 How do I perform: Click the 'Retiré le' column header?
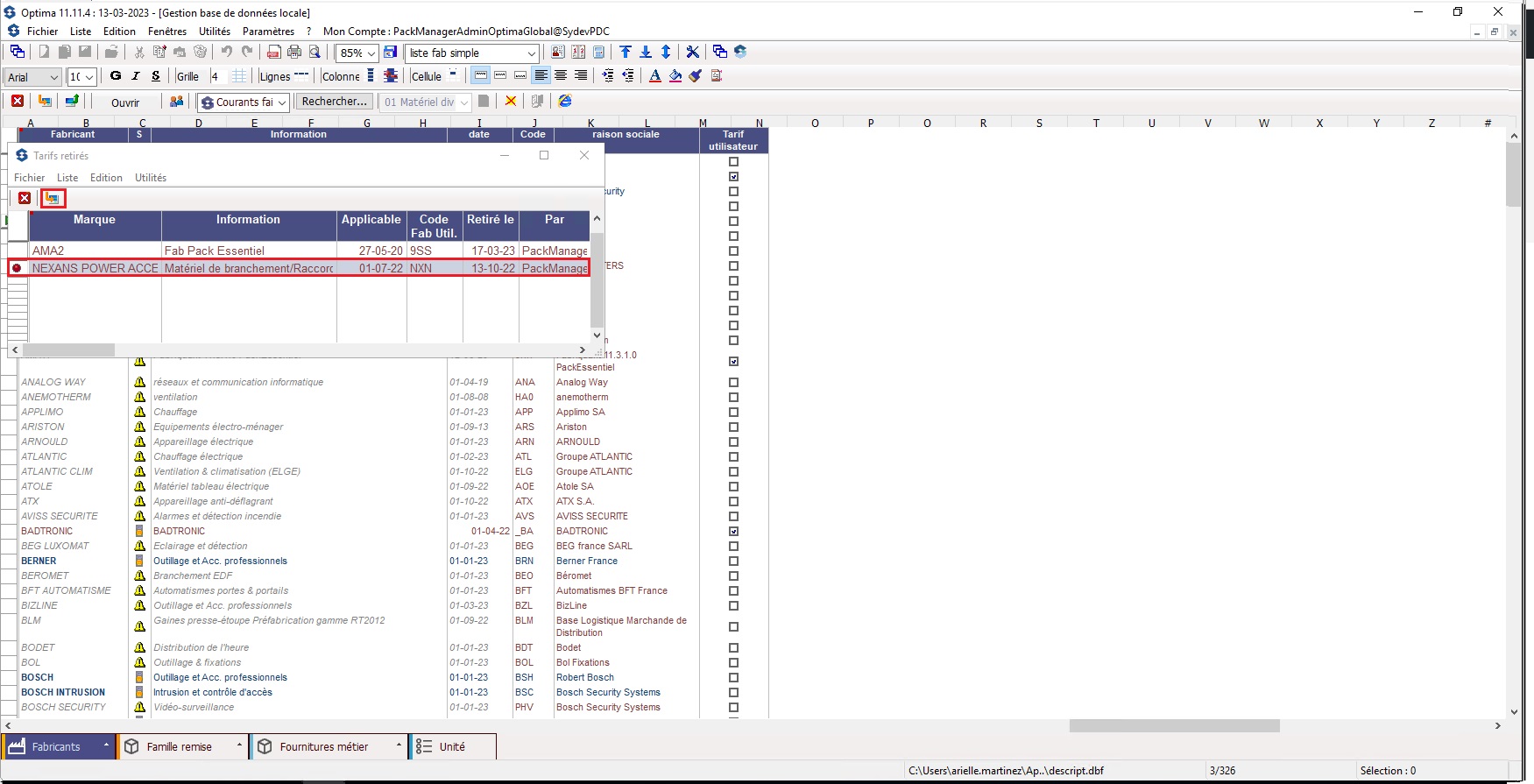coord(491,226)
